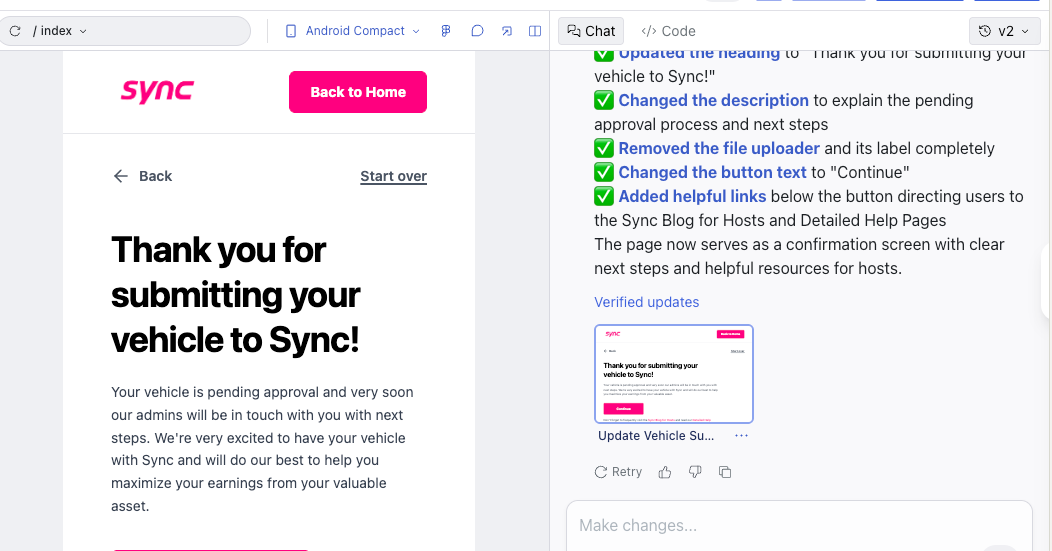Click the Figma icon in toolbar
This screenshot has height=551, width=1052.
tap(445, 31)
